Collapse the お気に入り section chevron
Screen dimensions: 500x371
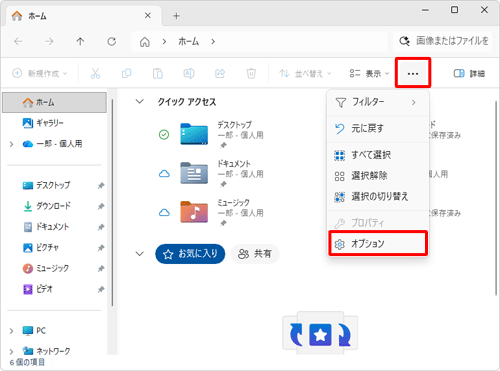point(140,254)
